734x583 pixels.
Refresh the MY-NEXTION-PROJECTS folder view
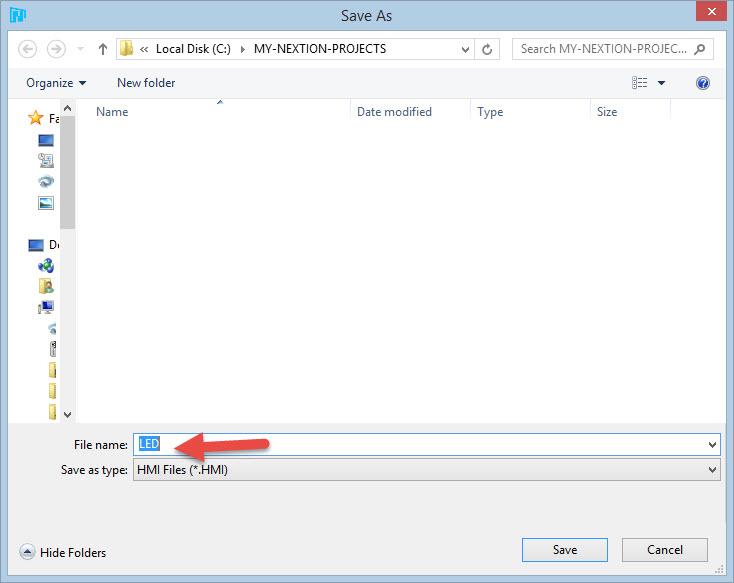[487, 49]
